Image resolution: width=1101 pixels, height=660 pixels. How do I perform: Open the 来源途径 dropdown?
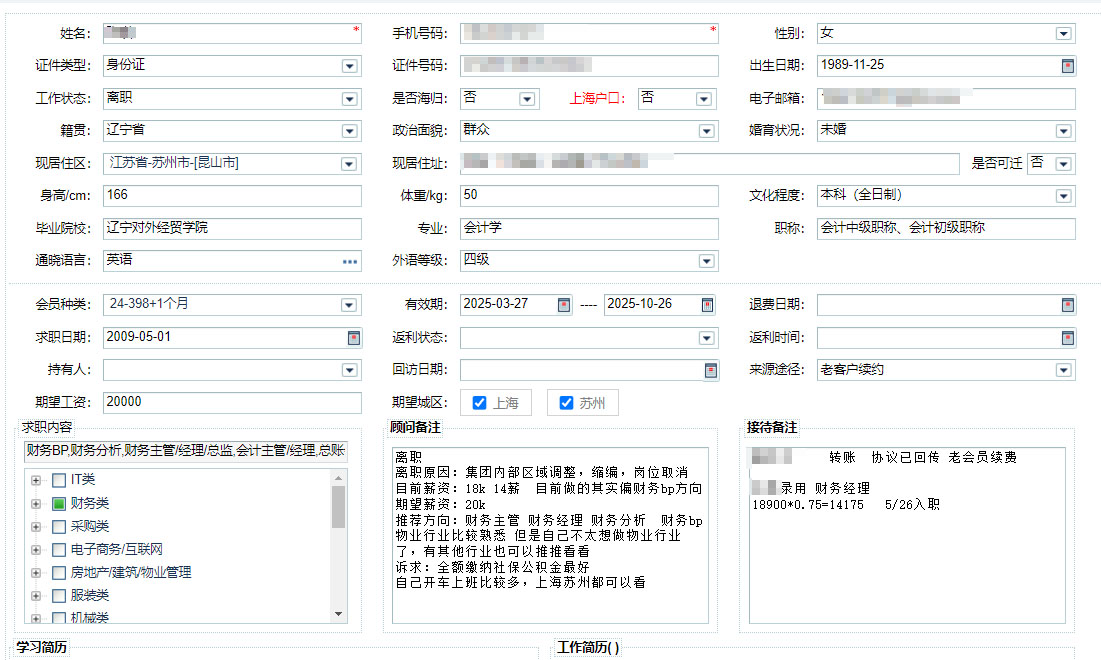[x=1063, y=371]
